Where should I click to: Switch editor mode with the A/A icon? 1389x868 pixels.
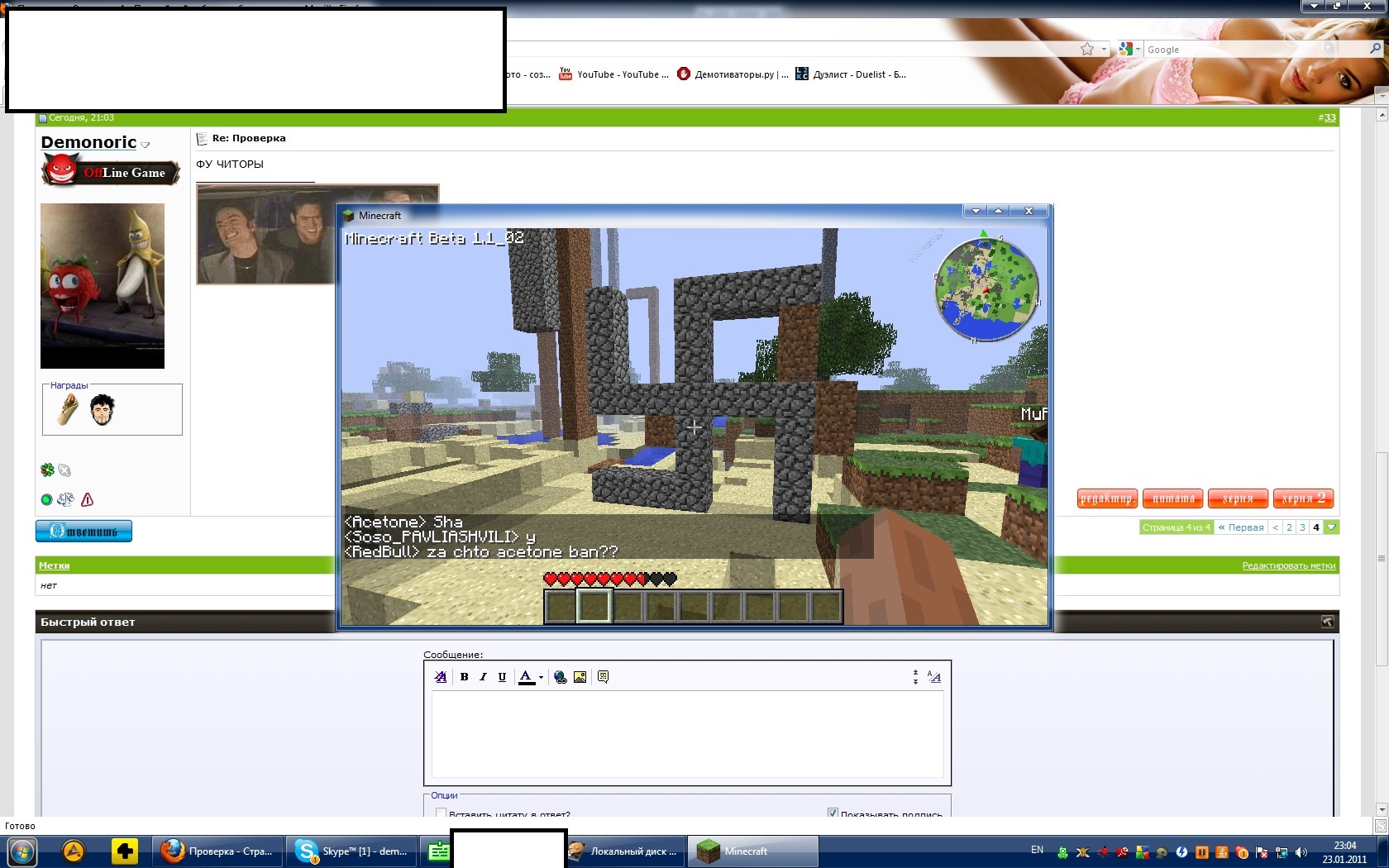coord(934,677)
